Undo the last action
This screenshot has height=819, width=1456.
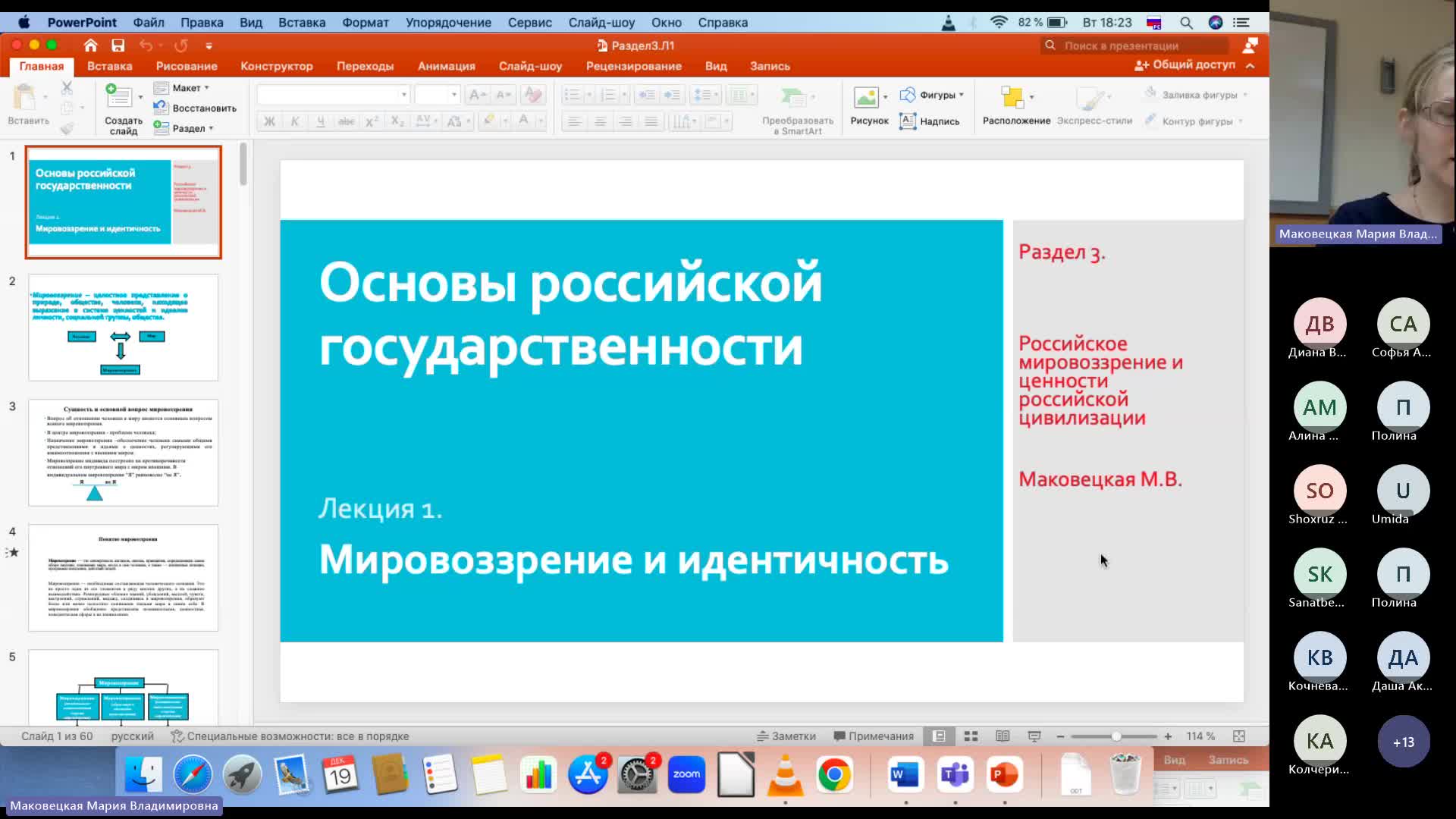(x=146, y=45)
